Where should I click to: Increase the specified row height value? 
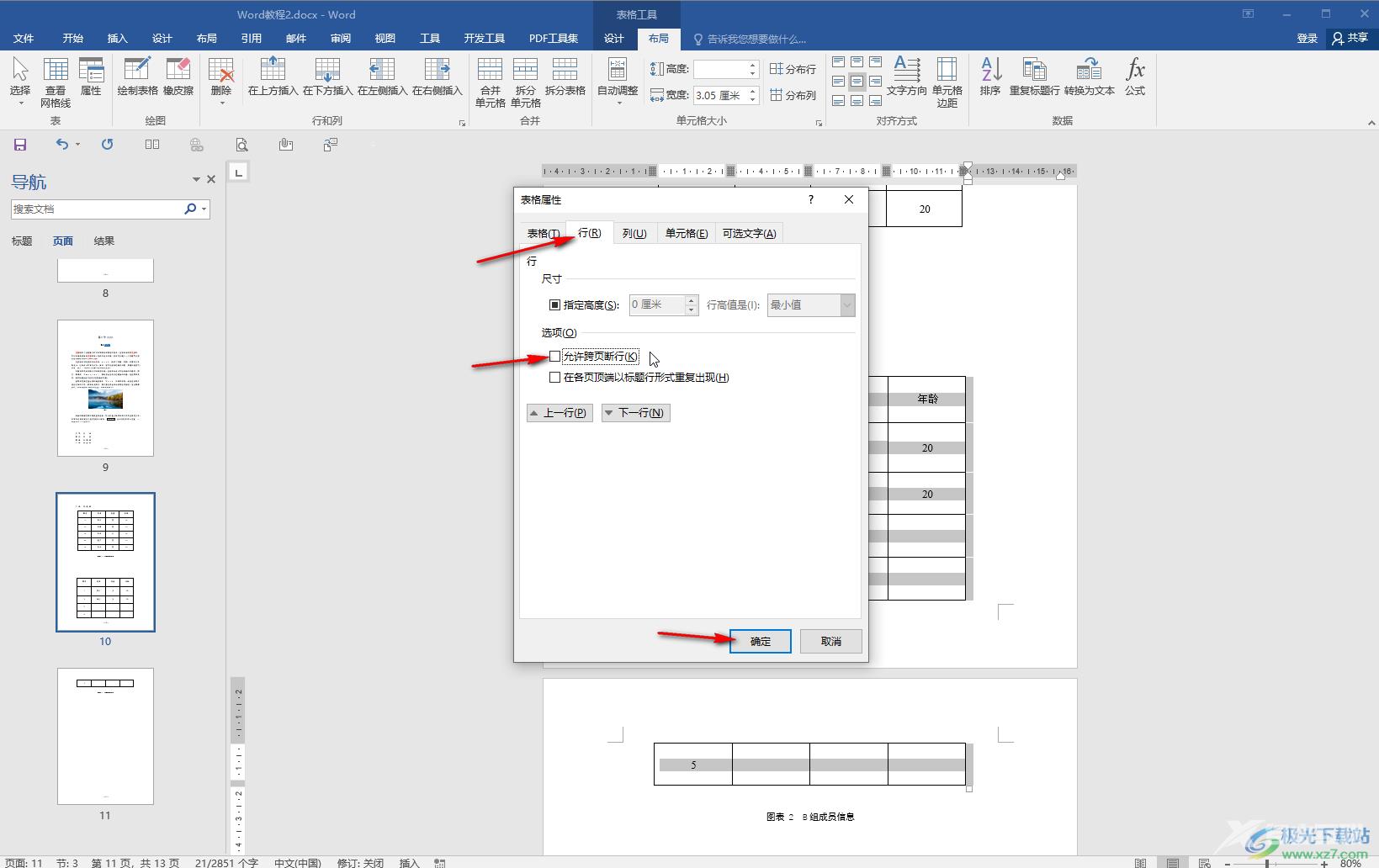click(x=692, y=300)
